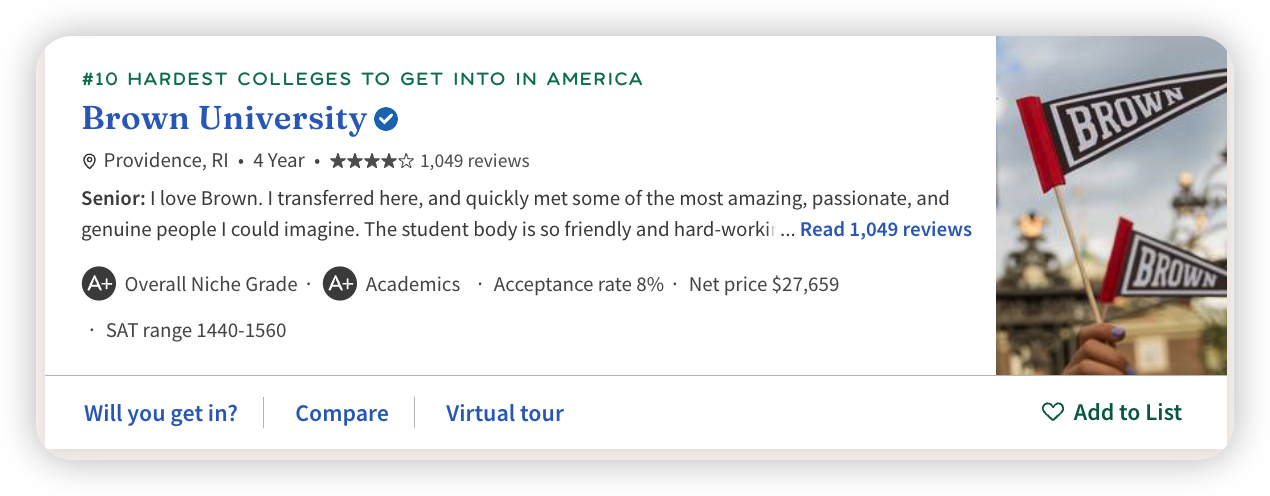Click the A+ badge for Academics
Screen dimensions: 1270x496
tap(340, 284)
